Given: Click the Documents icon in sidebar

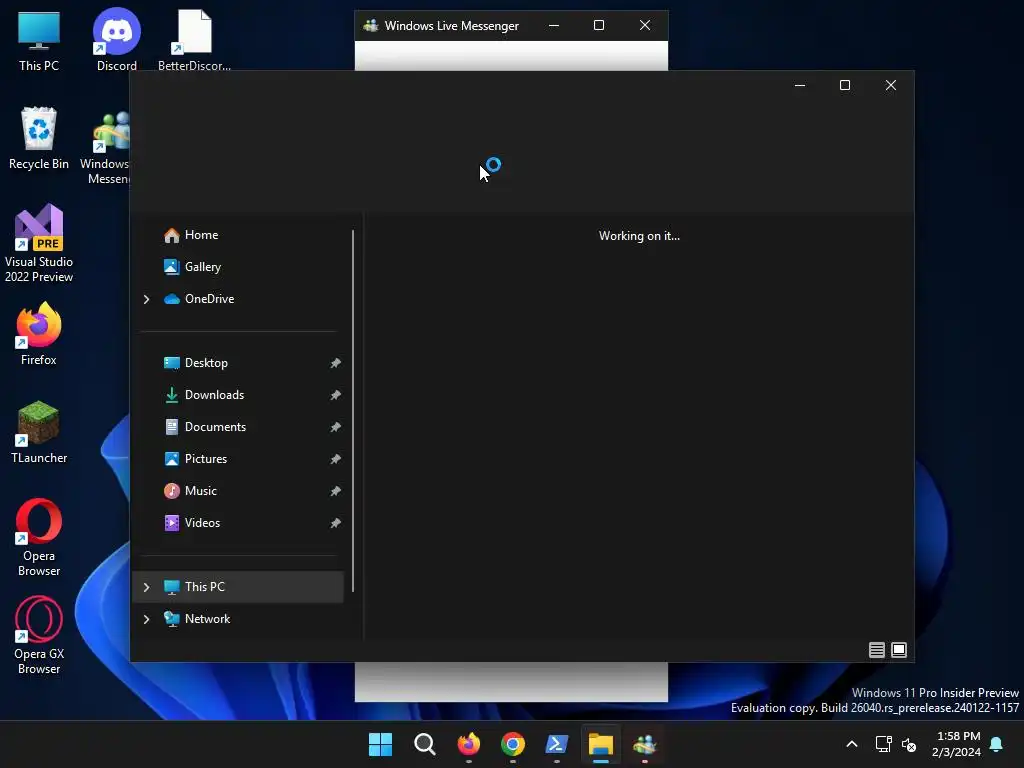Looking at the screenshot, I should [x=172, y=427].
